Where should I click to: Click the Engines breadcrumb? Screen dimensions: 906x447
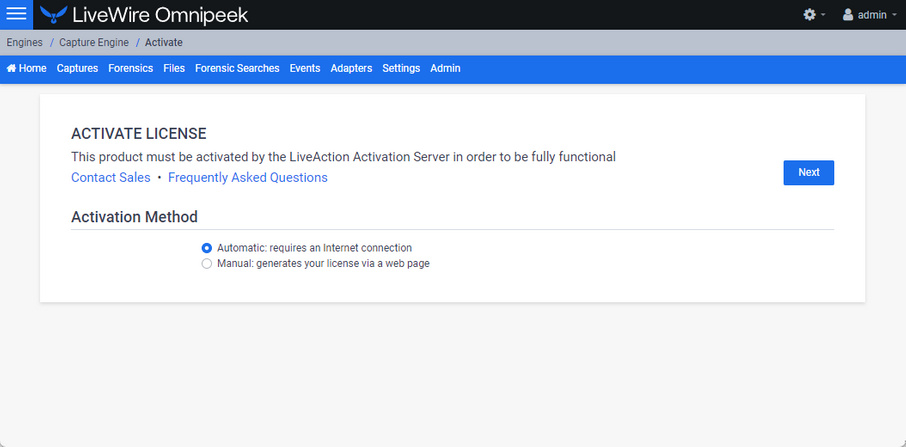pyautogui.click(x=24, y=43)
